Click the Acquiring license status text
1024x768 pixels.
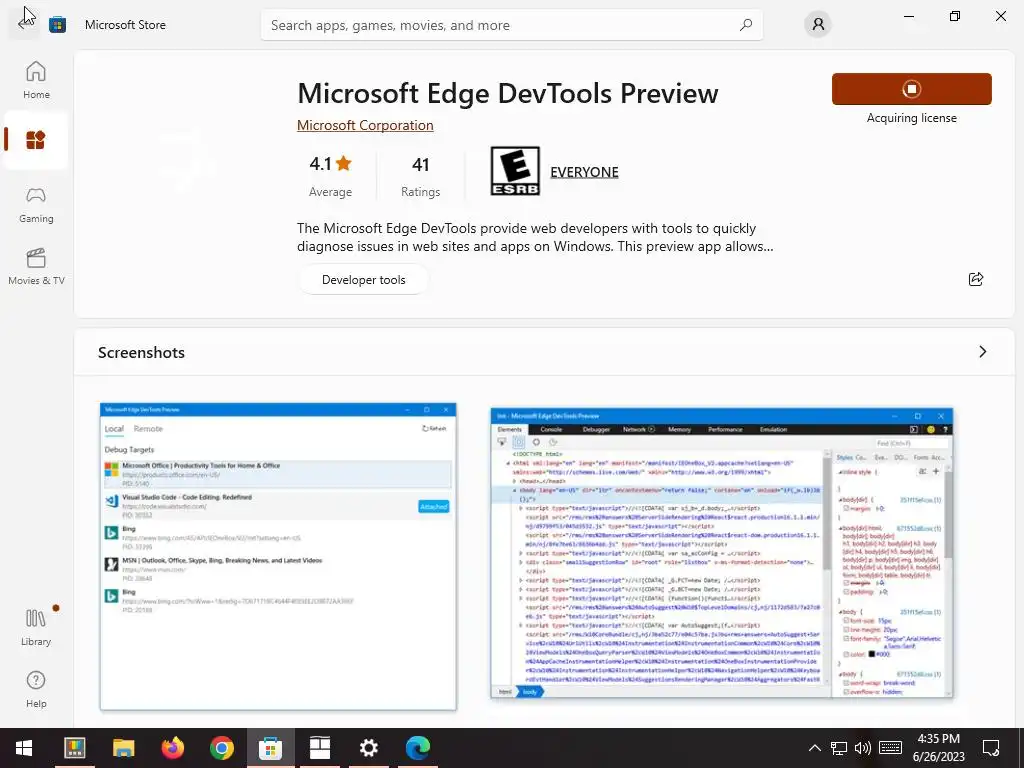tap(912, 118)
